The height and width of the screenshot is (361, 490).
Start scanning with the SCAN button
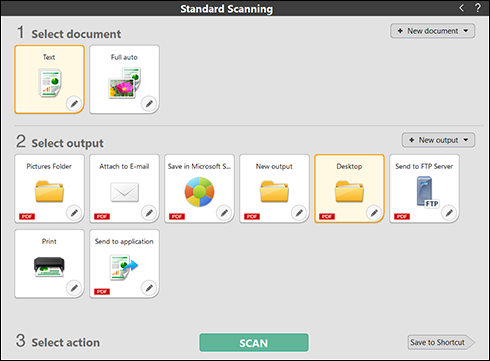click(x=254, y=343)
